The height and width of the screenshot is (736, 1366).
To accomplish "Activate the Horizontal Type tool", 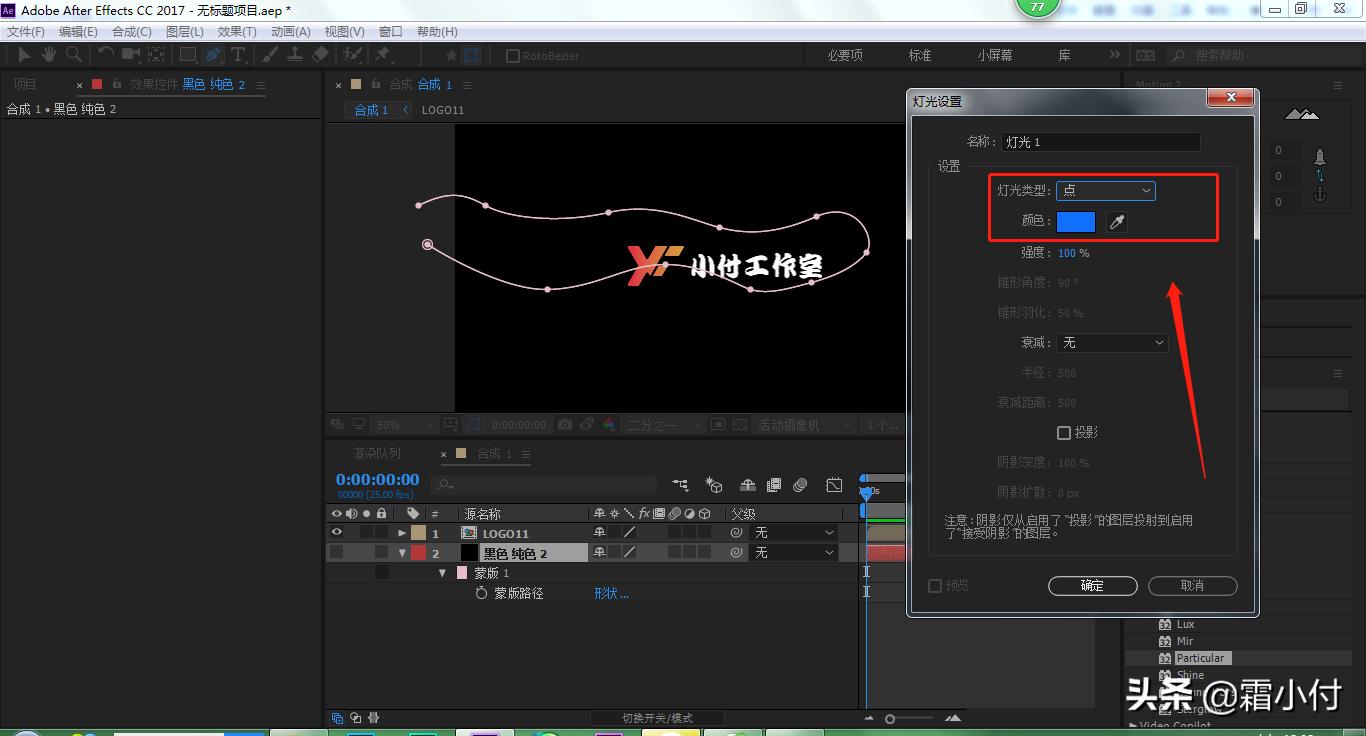I will pyautogui.click(x=240, y=54).
